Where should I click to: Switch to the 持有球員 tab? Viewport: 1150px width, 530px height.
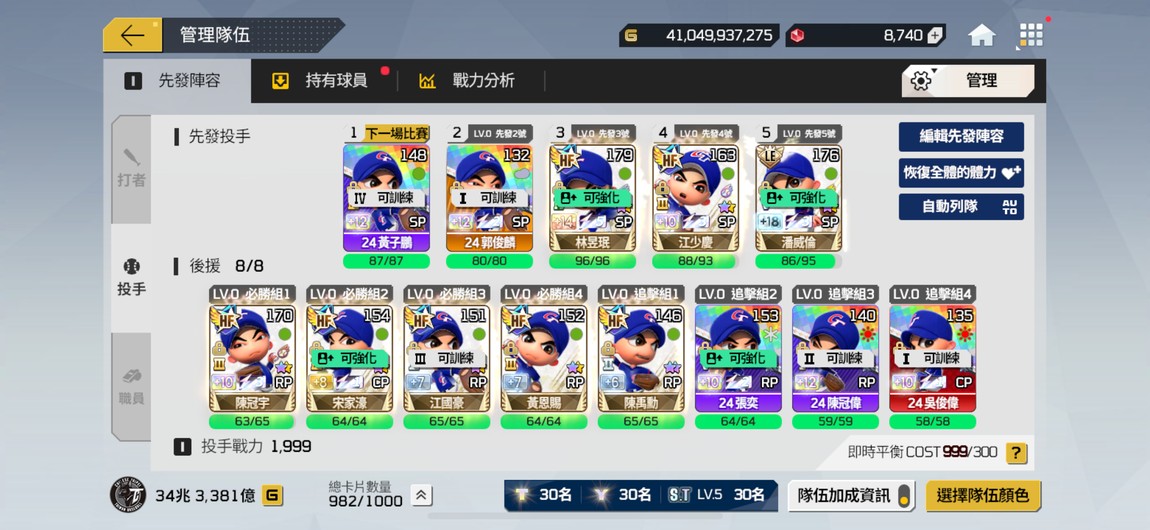click(320, 81)
